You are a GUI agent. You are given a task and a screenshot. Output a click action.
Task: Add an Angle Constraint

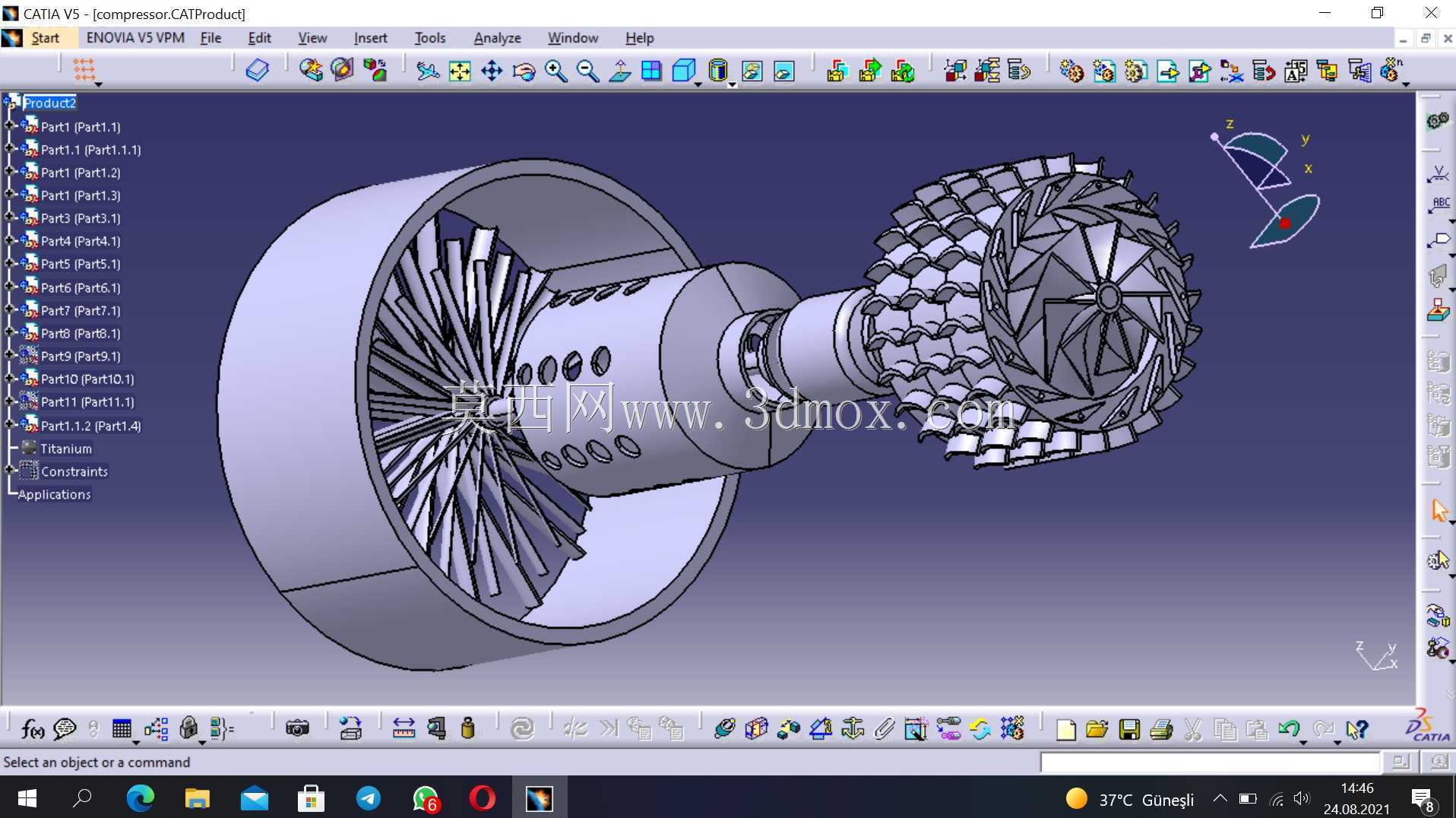(820, 729)
